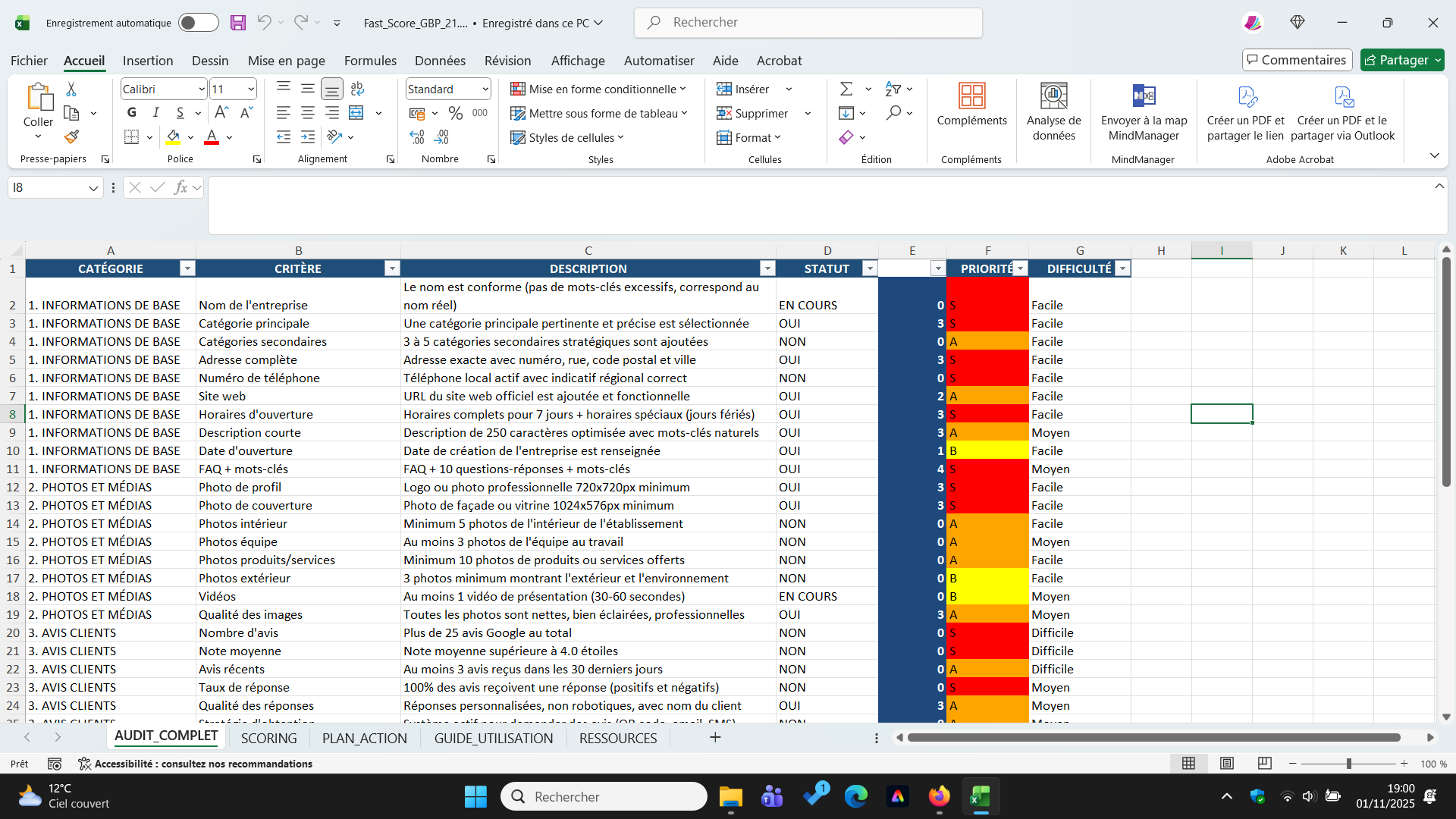Click the Commentaires button
Screen dimensions: 1456x819
coord(1297,60)
